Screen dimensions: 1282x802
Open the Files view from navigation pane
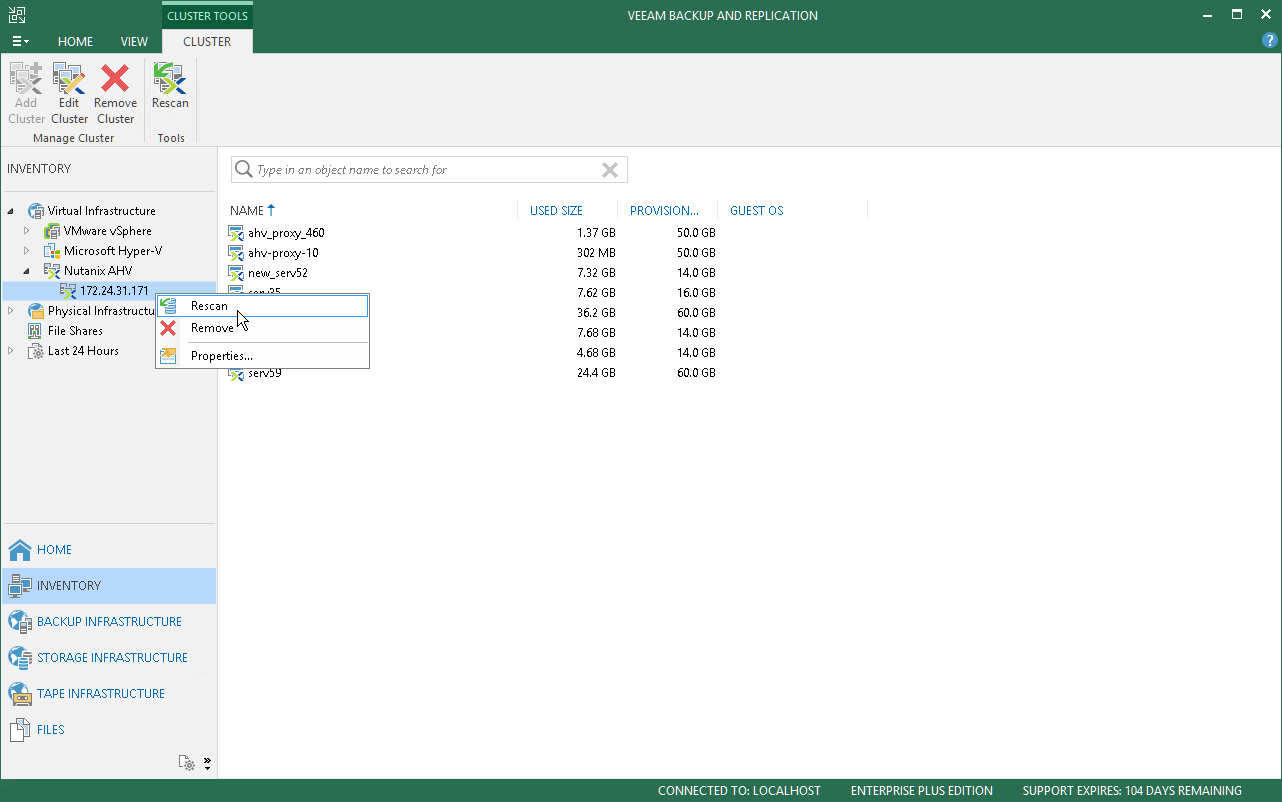108,730
